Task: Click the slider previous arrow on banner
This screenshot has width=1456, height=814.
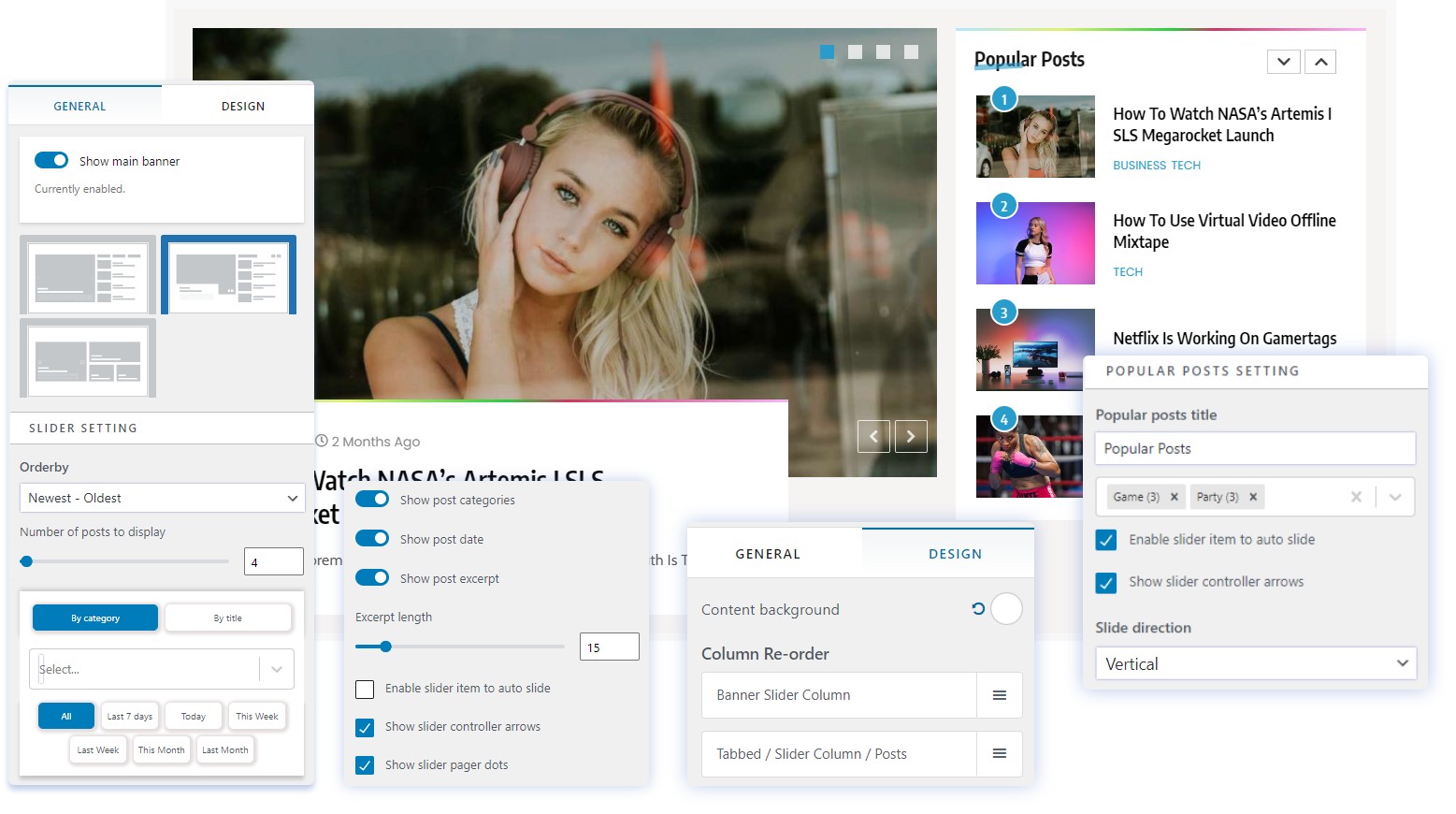Action: click(873, 436)
